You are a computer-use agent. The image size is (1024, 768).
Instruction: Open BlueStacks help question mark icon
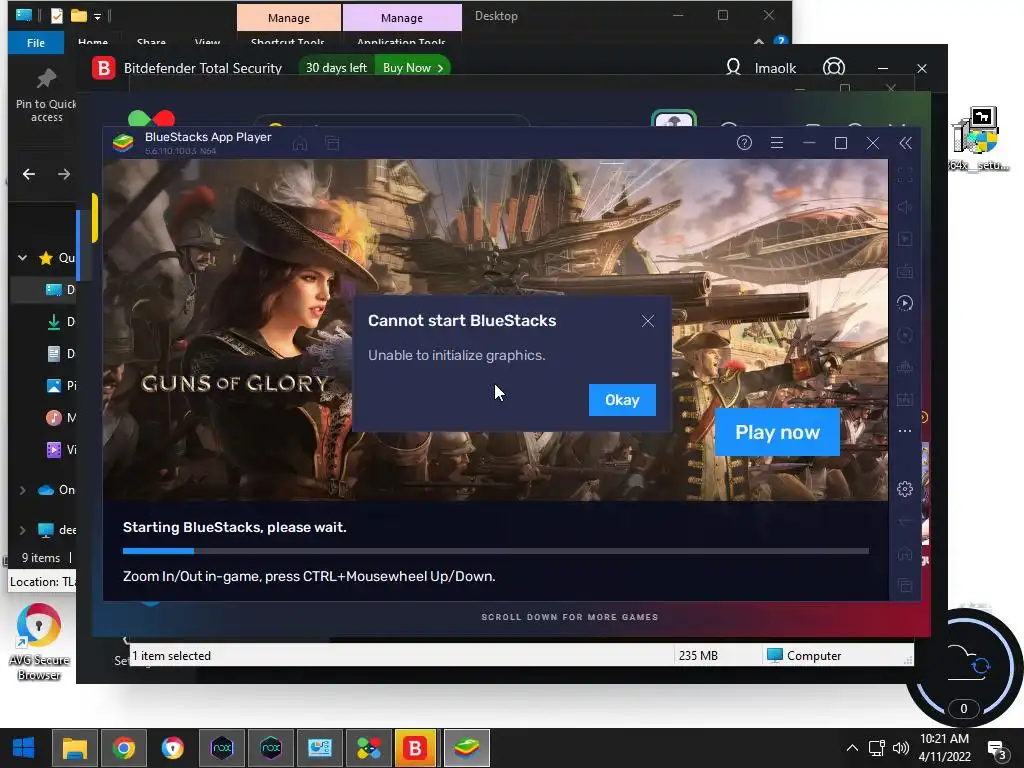[x=744, y=143]
